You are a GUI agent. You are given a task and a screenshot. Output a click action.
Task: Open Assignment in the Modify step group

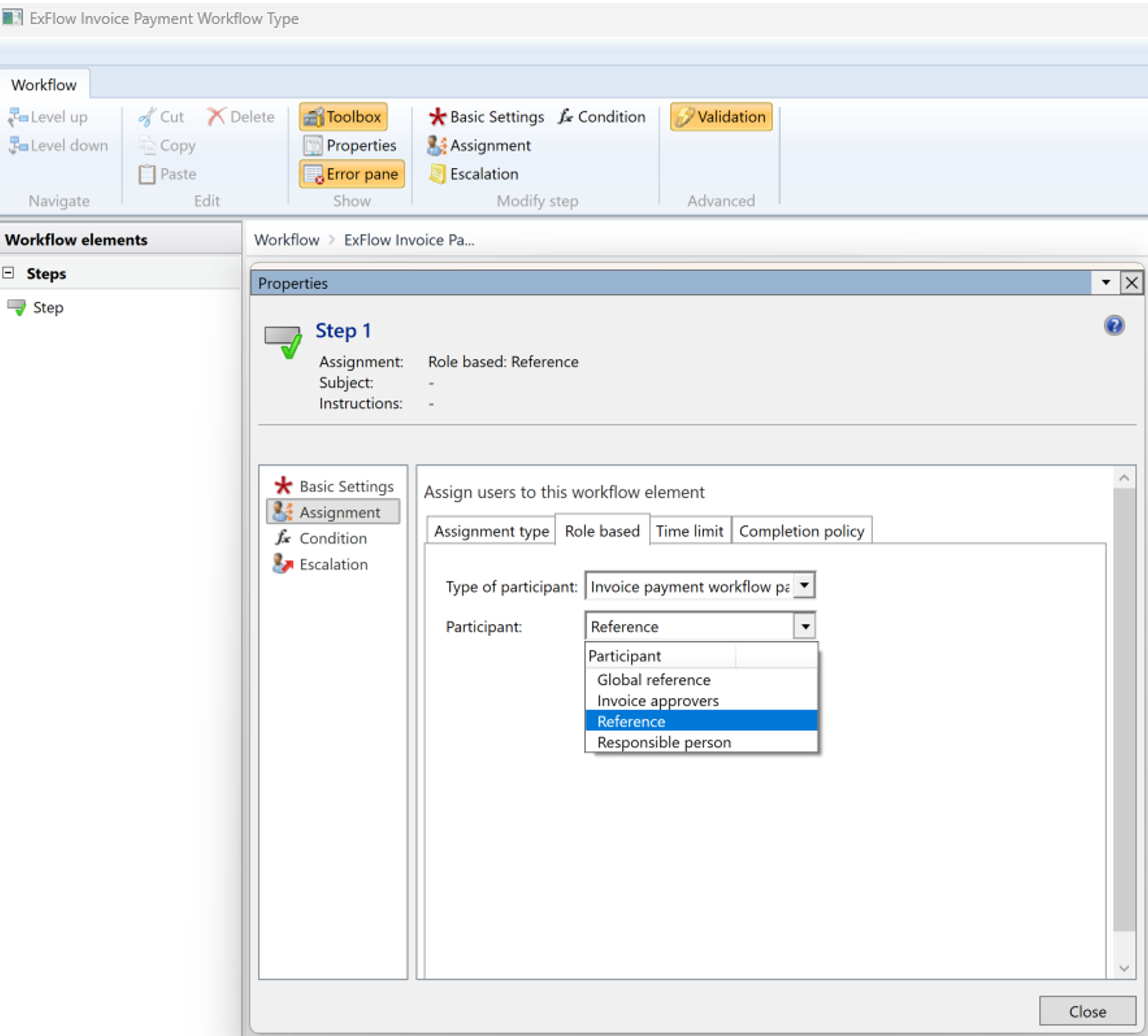[x=480, y=146]
